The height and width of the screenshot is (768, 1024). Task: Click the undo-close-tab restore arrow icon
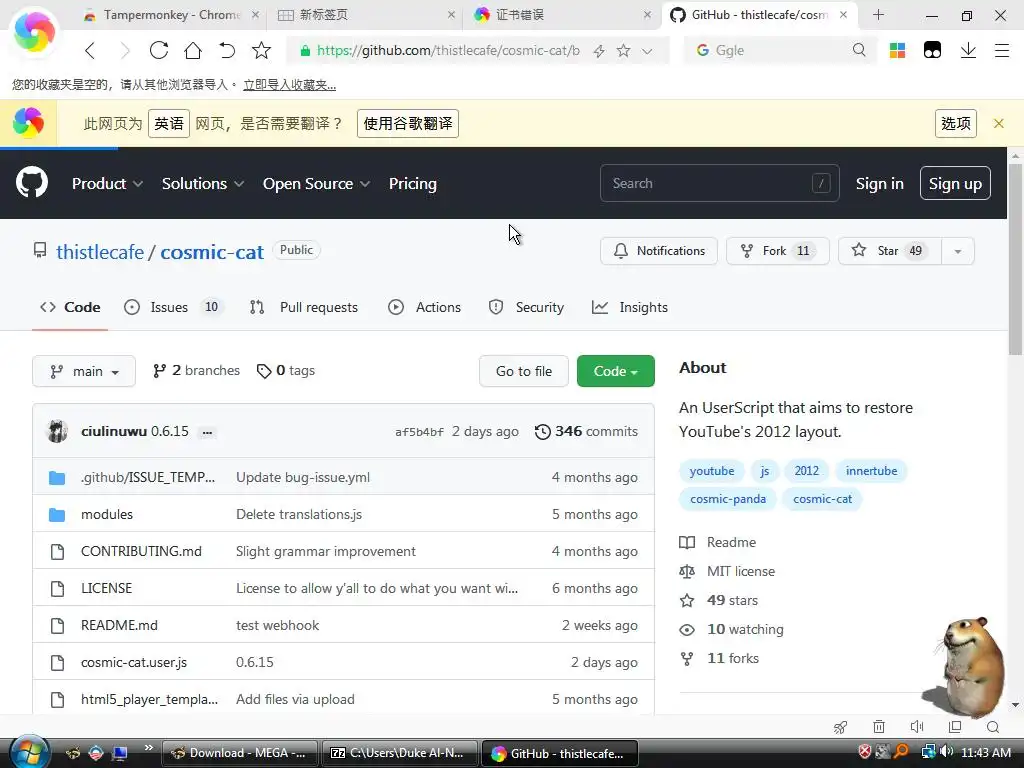(x=227, y=50)
